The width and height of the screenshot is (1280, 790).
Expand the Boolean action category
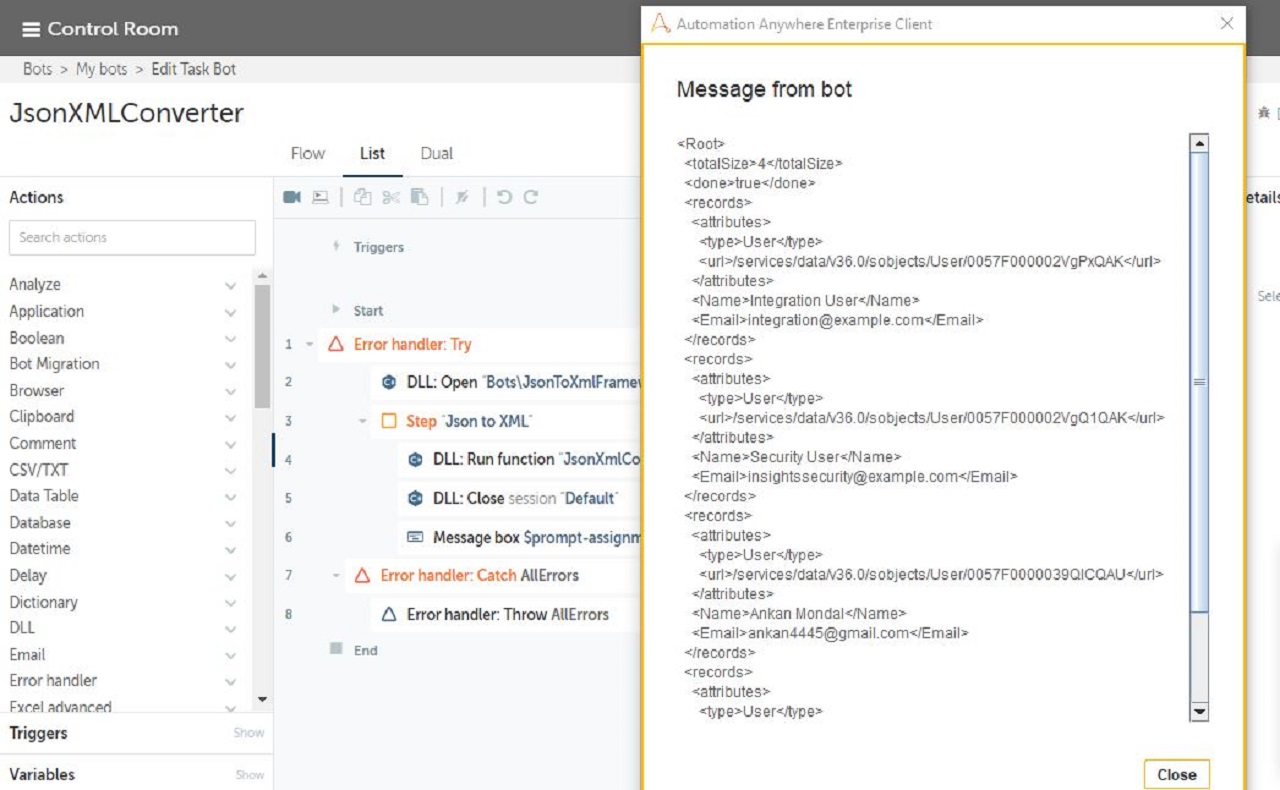(230, 338)
